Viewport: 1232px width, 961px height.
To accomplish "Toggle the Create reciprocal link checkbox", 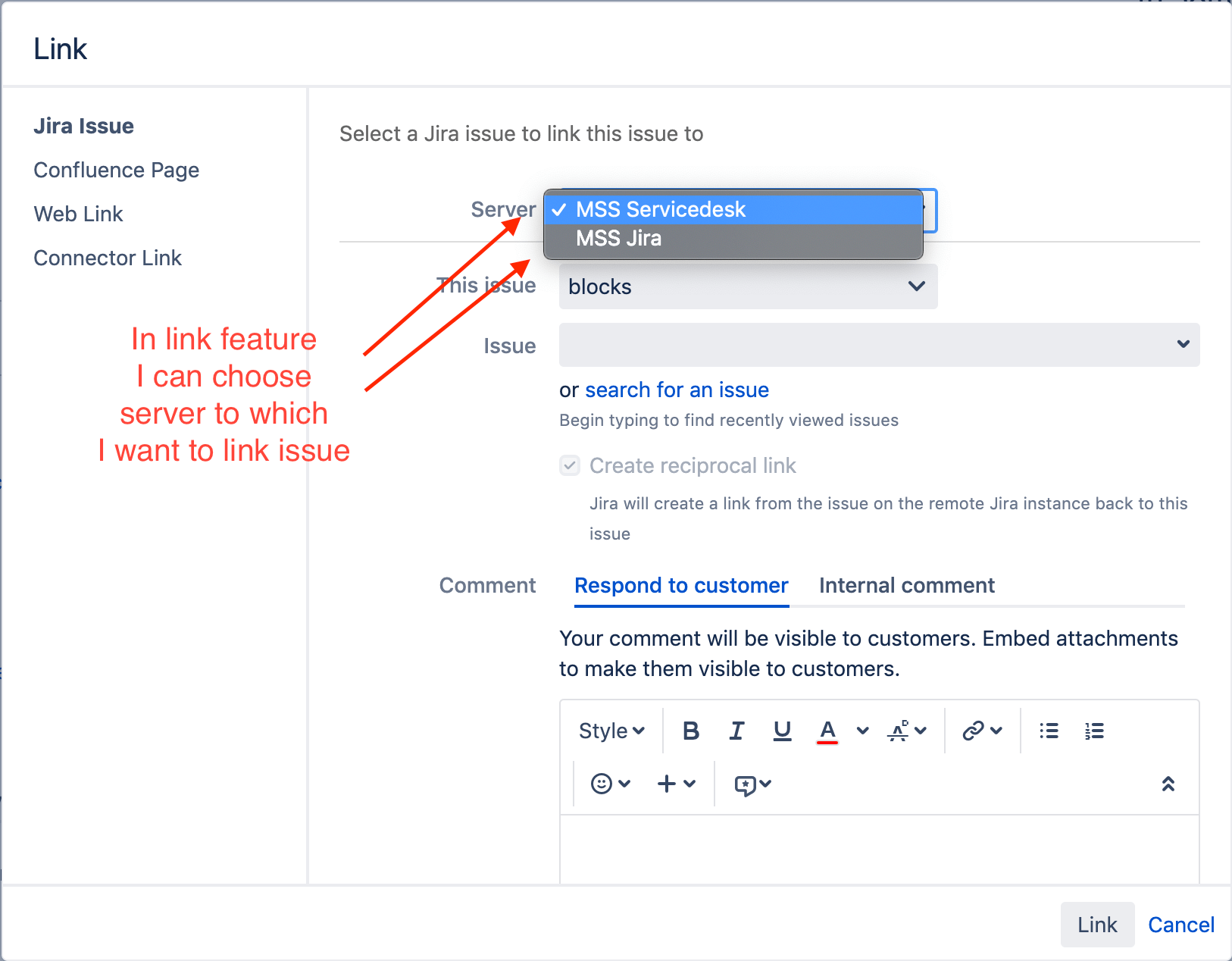I will click(569, 465).
